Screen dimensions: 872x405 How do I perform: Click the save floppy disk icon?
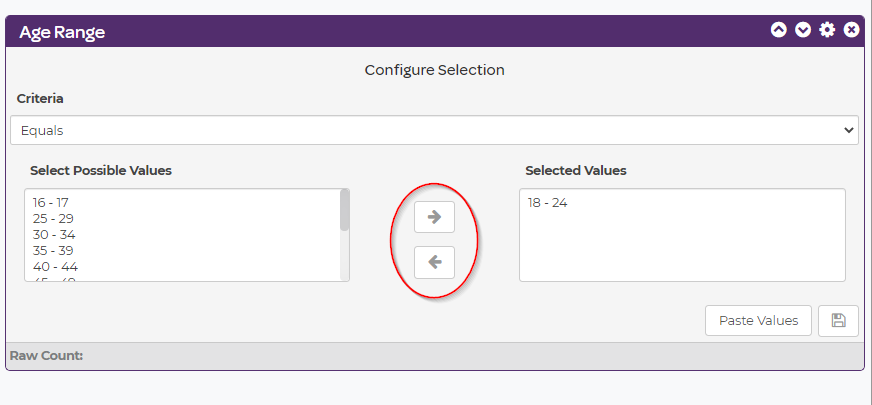coord(838,321)
